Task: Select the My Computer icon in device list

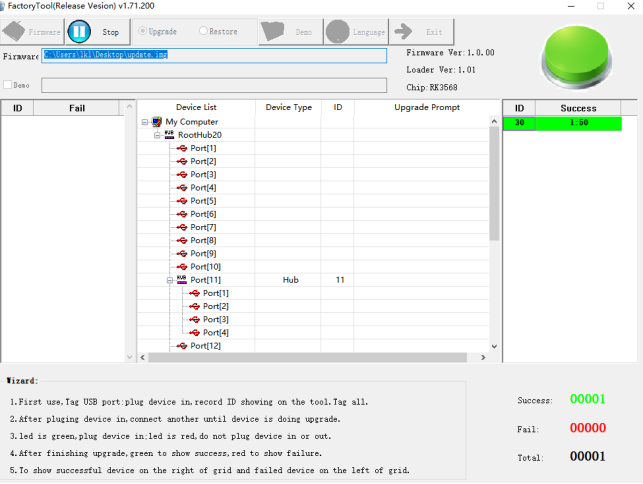Action: click(x=157, y=122)
